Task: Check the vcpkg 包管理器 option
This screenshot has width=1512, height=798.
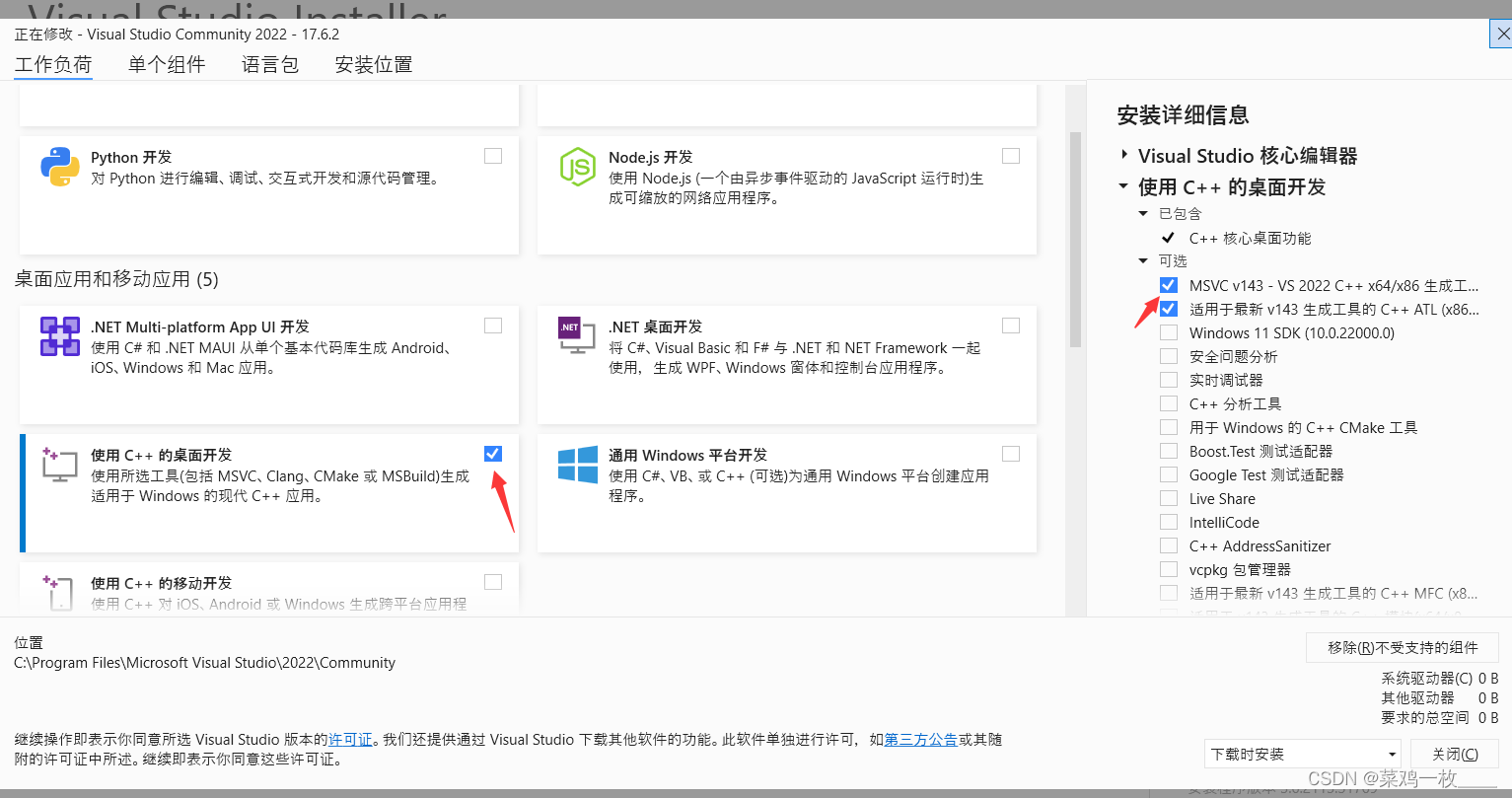Action: (1169, 569)
